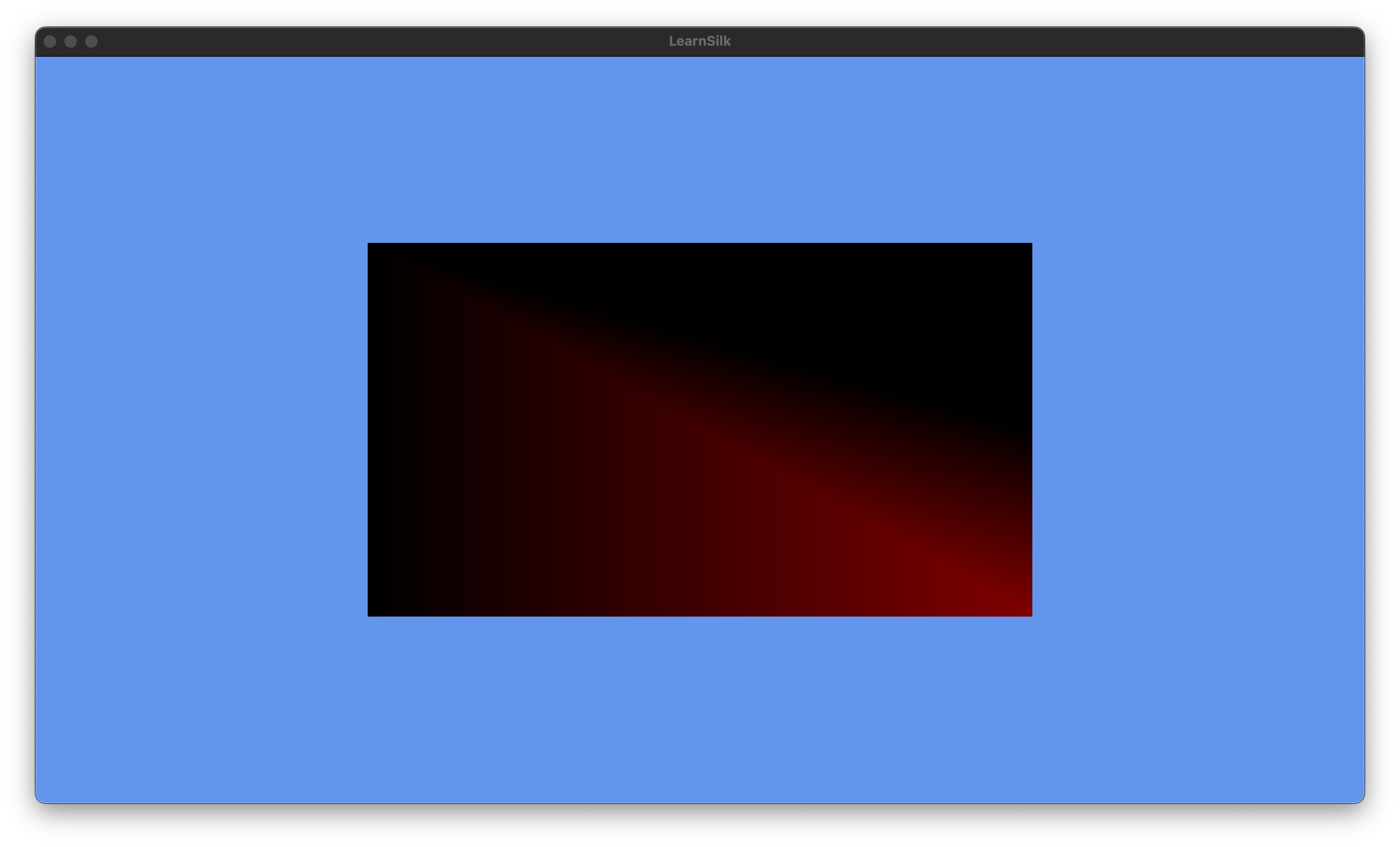Click the center of the rendered gradient quad

[699, 430]
